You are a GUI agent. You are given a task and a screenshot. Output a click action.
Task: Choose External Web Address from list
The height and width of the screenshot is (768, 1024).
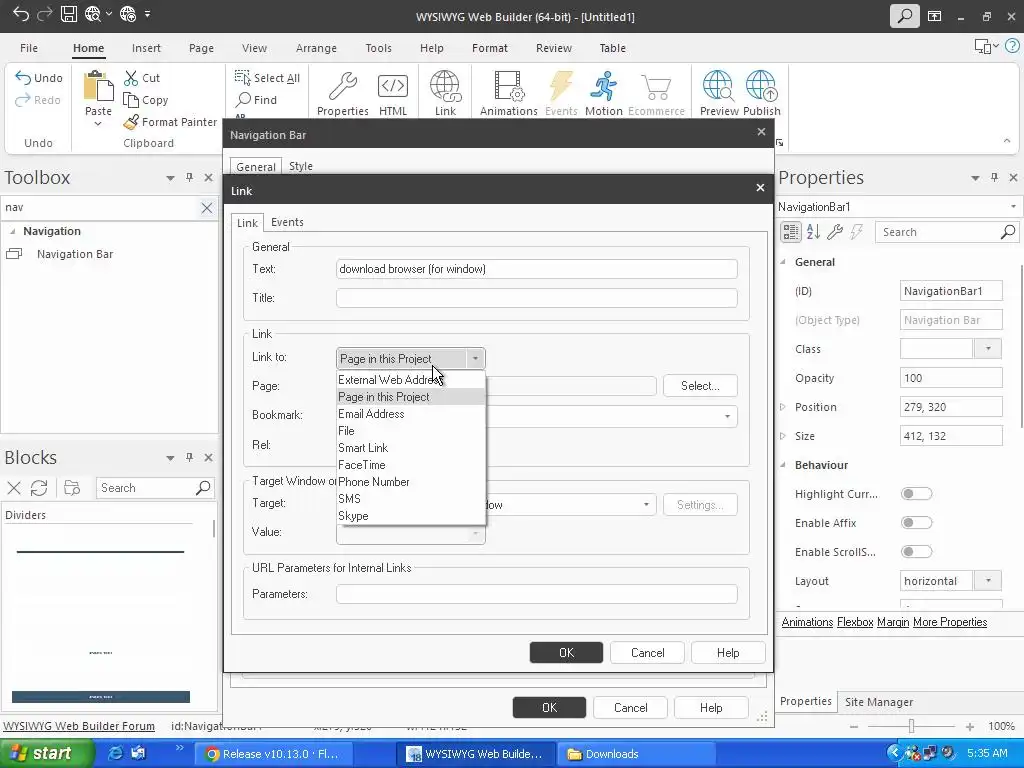pyautogui.click(x=411, y=379)
